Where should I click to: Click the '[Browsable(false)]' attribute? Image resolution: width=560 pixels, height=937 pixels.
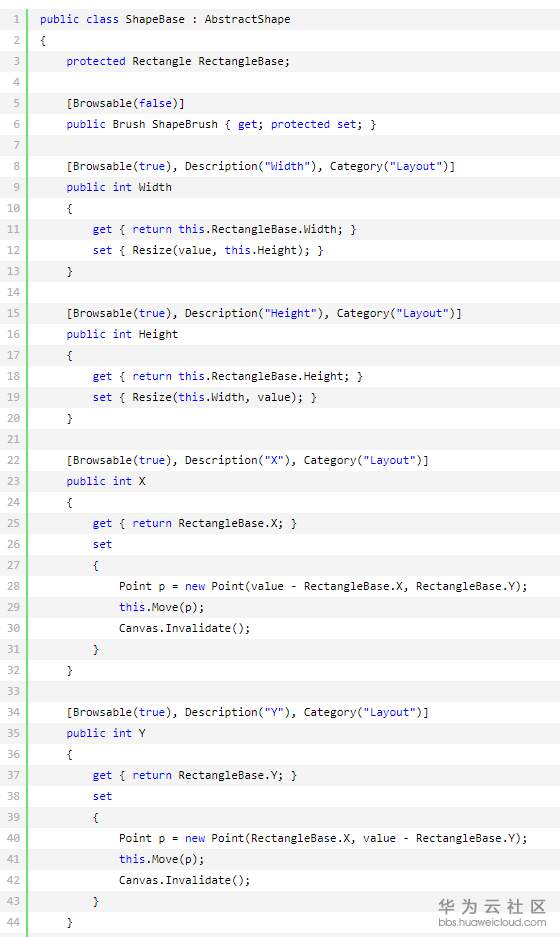pyautogui.click(x=126, y=103)
